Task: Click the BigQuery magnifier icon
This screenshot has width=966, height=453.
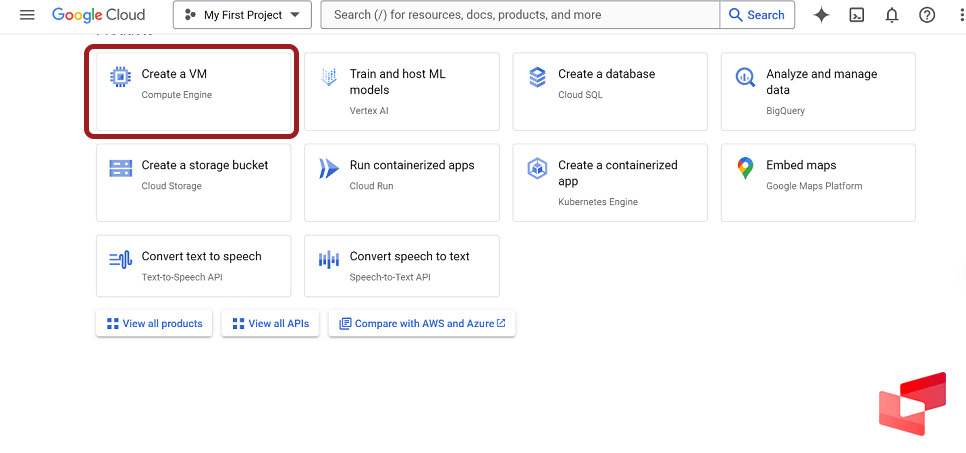Action: point(745,77)
